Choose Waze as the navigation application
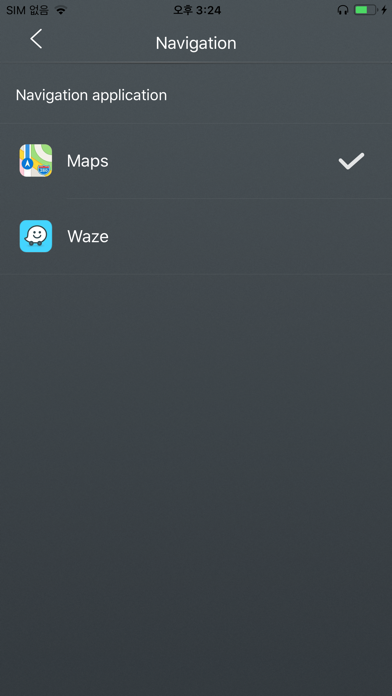This screenshot has width=392, height=696. point(196,236)
